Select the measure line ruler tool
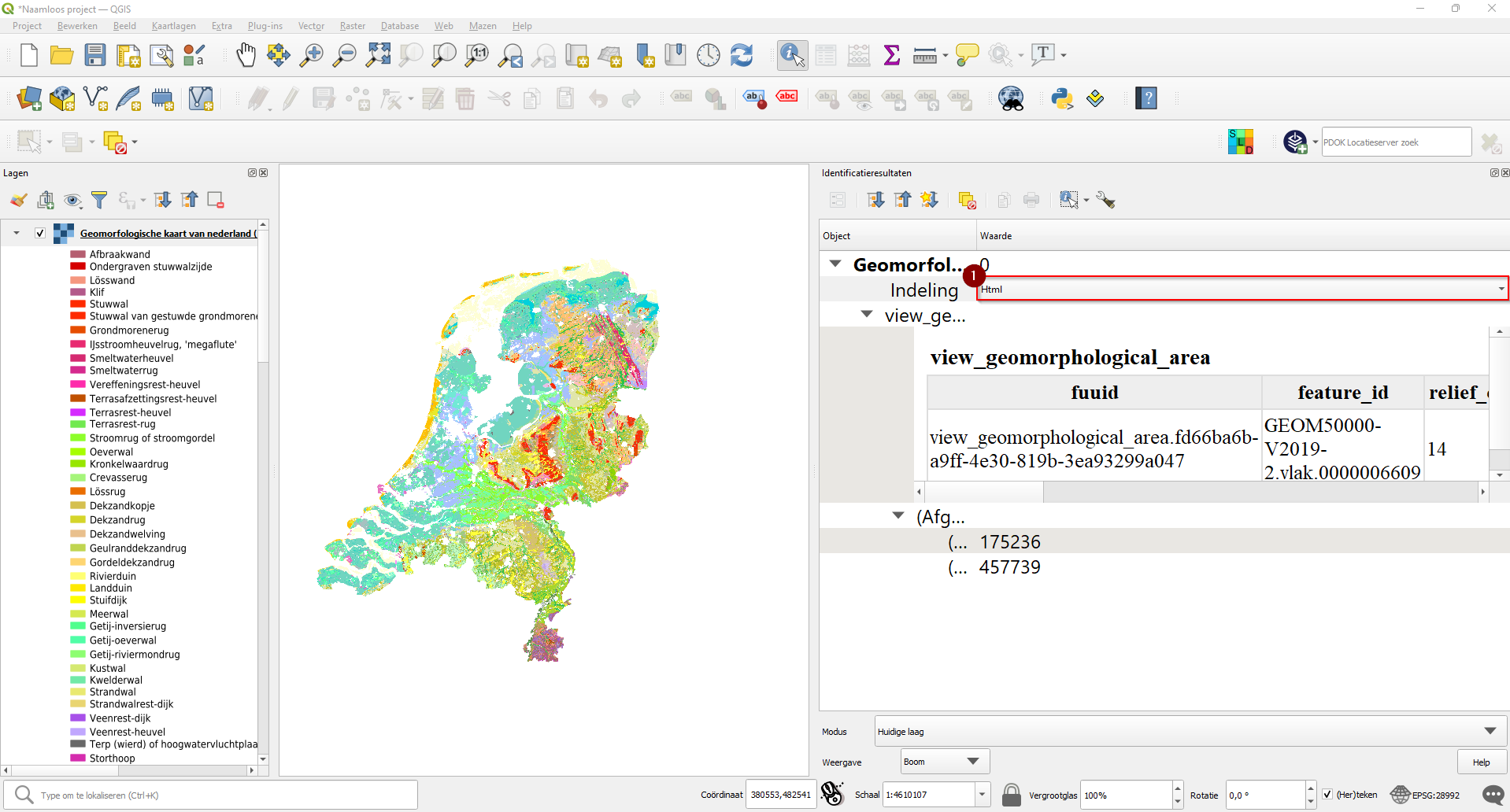 pyautogui.click(x=924, y=55)
